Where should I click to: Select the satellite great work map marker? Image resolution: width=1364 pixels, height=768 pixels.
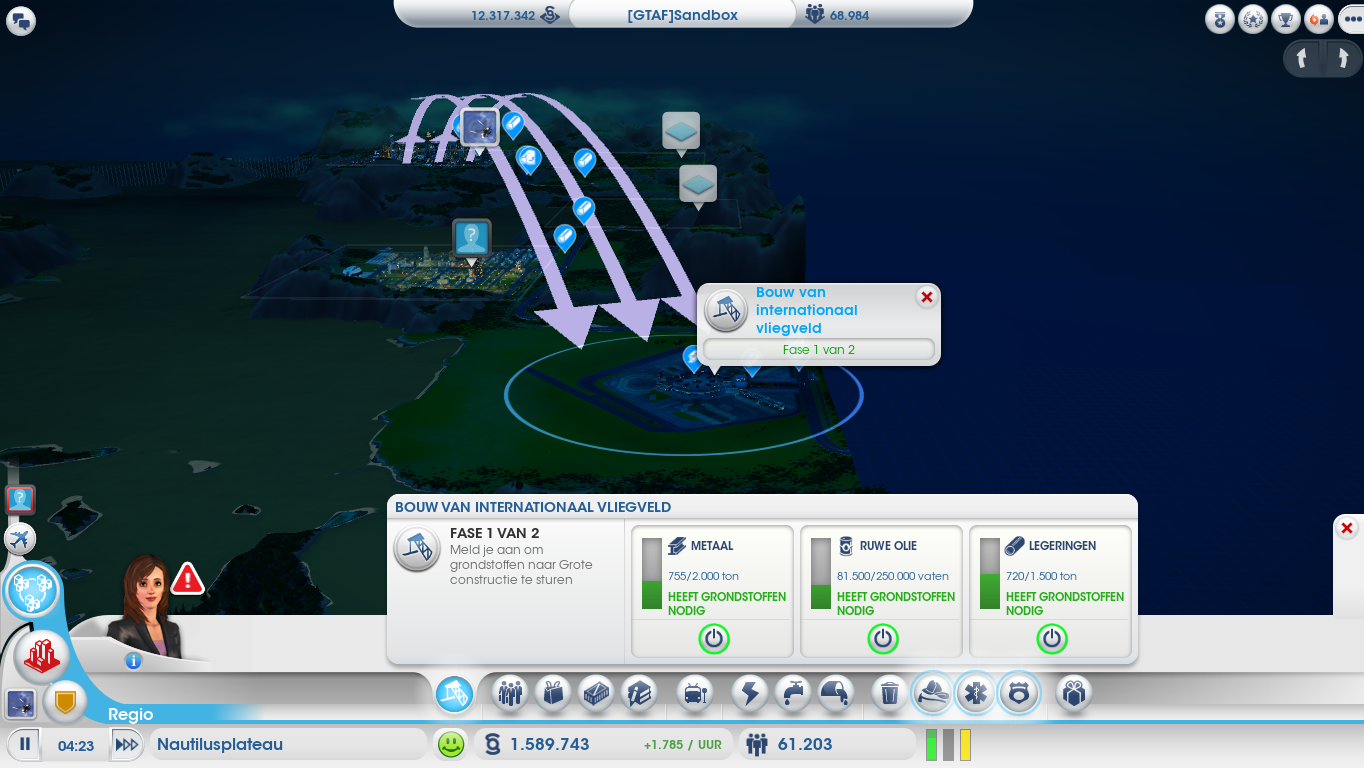[480, 128]
